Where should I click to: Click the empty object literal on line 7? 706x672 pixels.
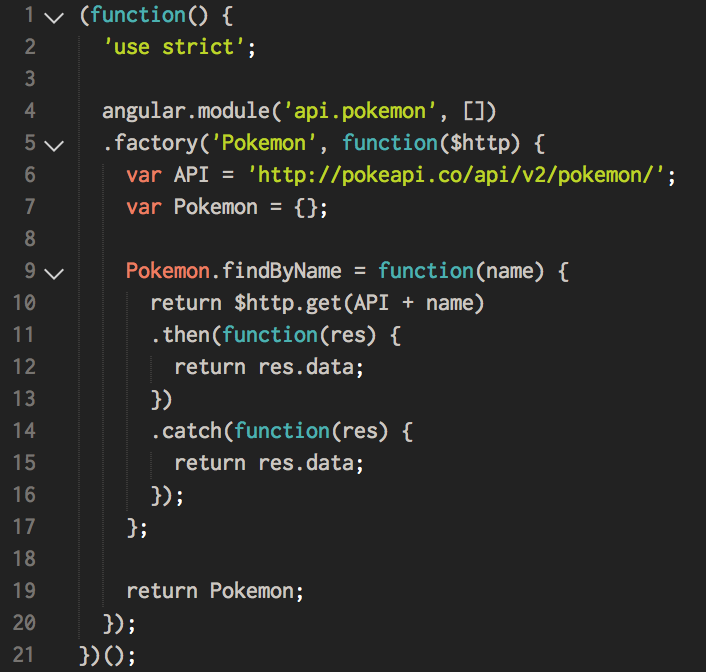click(x=306, y=208)
